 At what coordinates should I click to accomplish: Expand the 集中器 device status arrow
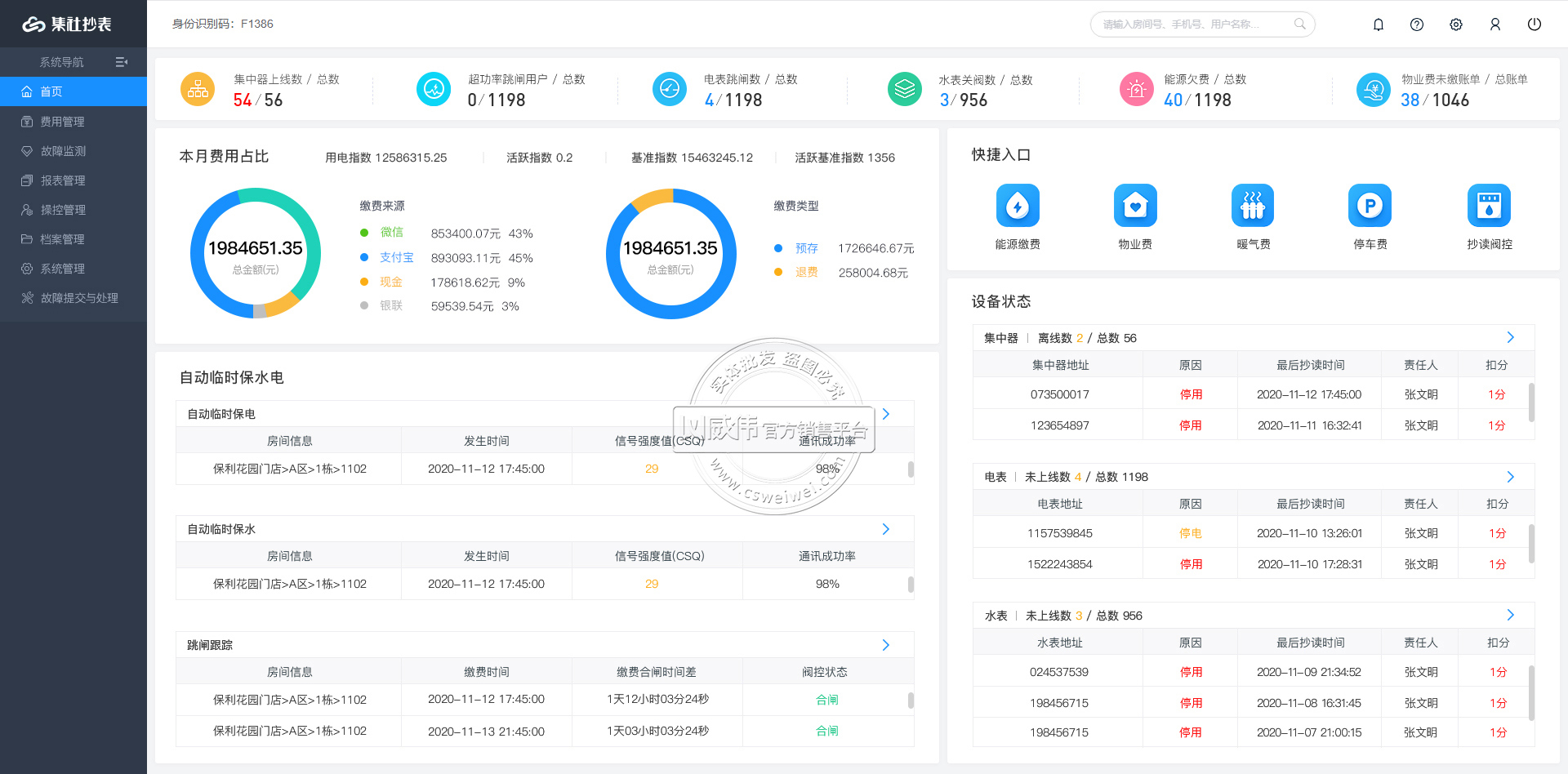tap(1510, 337)
